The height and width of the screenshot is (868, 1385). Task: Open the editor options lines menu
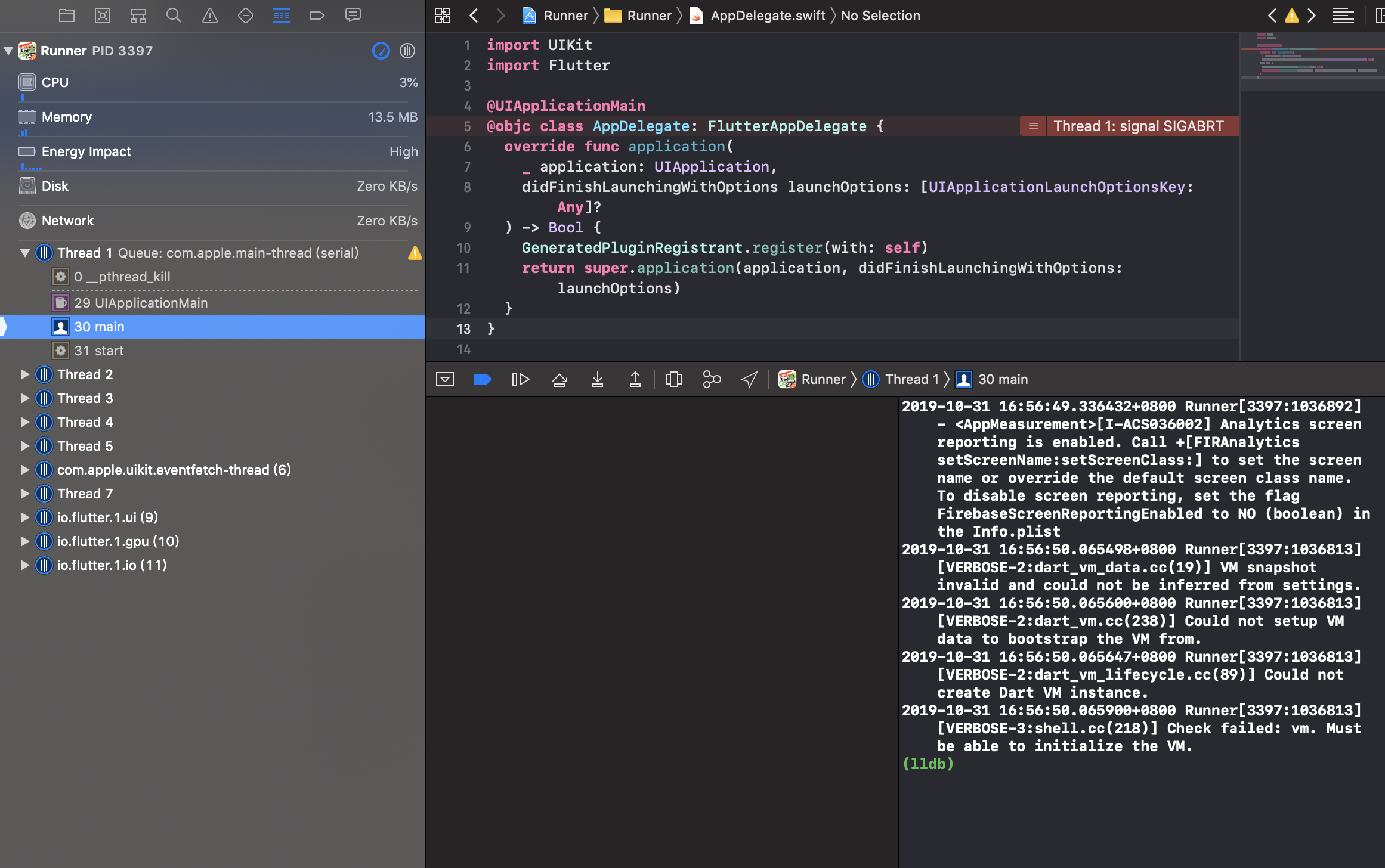click(x=1343, y=15)
